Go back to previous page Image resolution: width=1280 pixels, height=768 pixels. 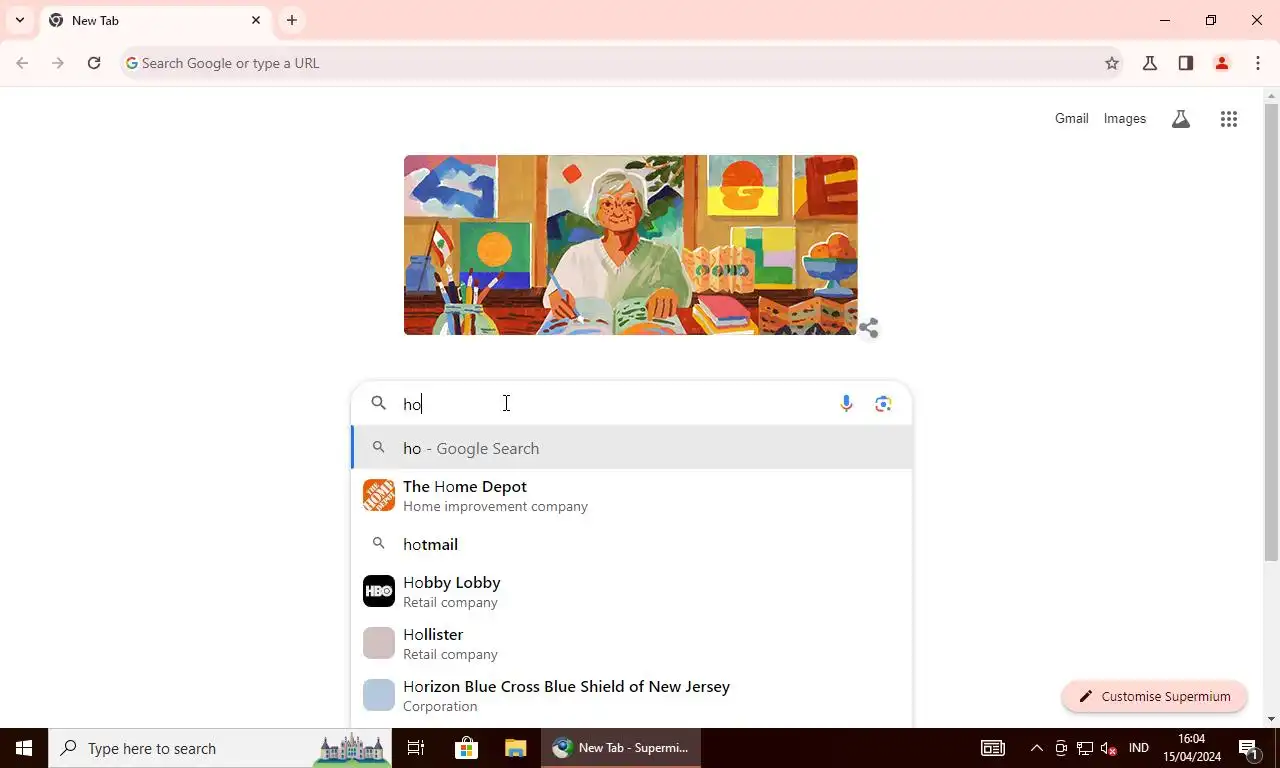[22, 63]
